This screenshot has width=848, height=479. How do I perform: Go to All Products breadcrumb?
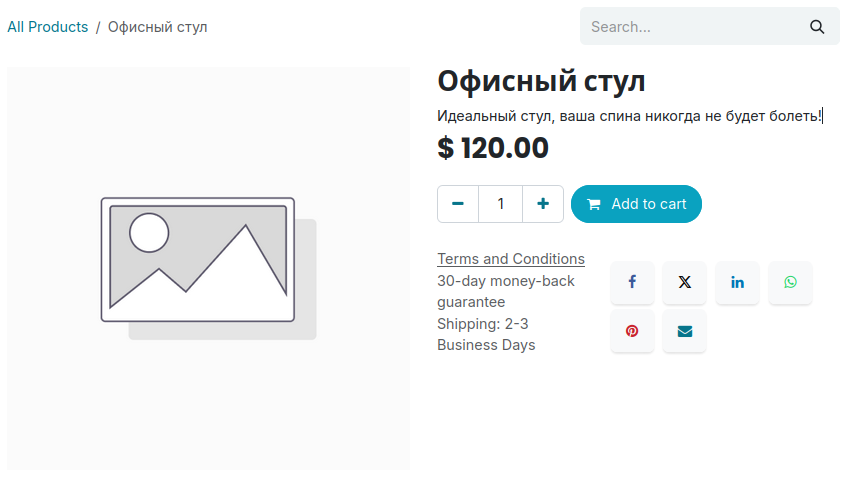click(48, 27)
